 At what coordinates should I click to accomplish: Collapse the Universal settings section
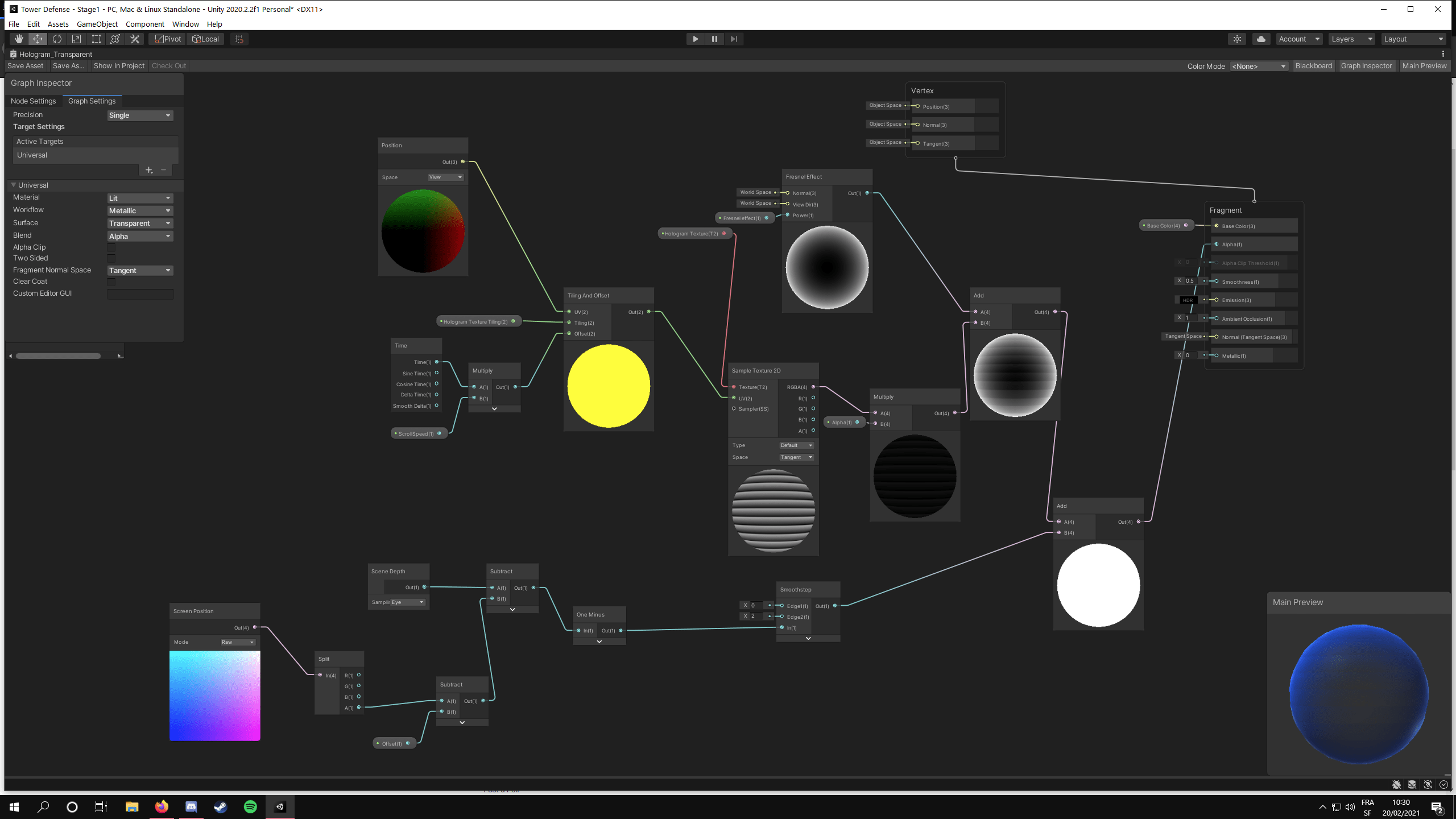(x=14, y=185)
